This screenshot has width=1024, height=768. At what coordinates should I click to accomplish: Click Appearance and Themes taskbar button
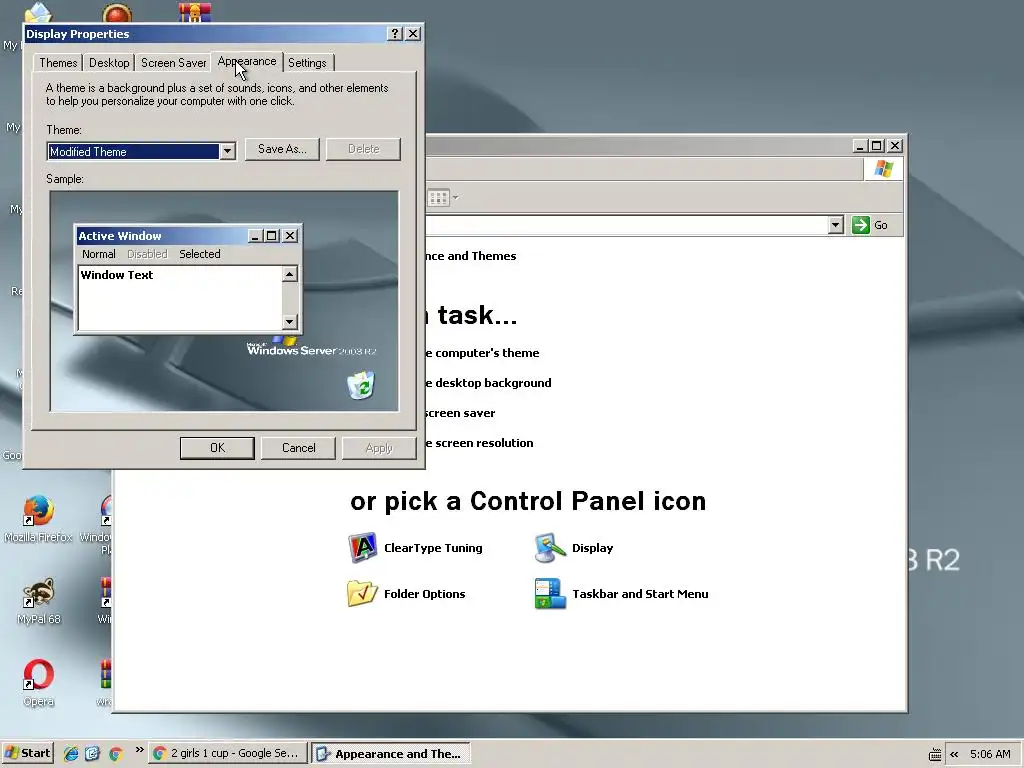[391, 754]
